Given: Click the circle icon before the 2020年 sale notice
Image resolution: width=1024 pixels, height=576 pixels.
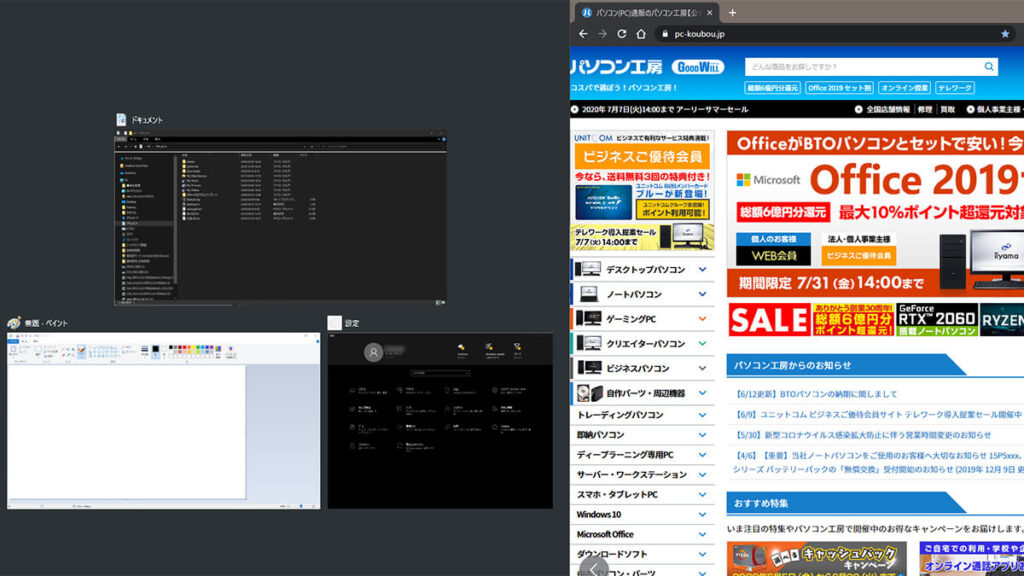Looking at the screenshot, I should (575, 109).
